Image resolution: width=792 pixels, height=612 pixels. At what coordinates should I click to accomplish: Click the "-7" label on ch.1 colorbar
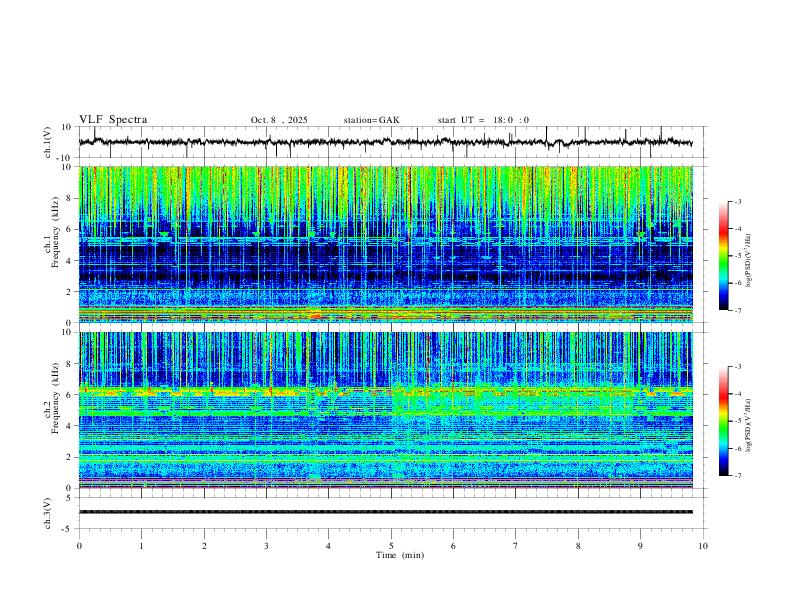pos(738,311)
